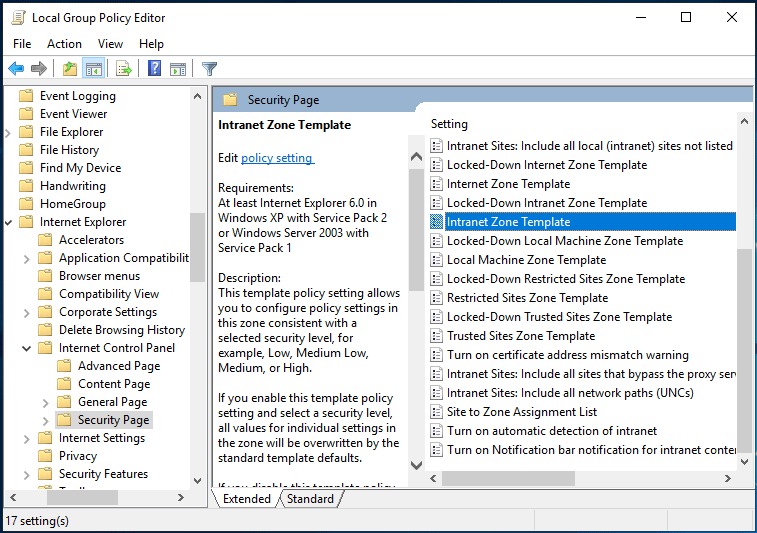Viewport: 757px width, 533px height.
Task: Expand the General Page node
Action: point(46,402)
